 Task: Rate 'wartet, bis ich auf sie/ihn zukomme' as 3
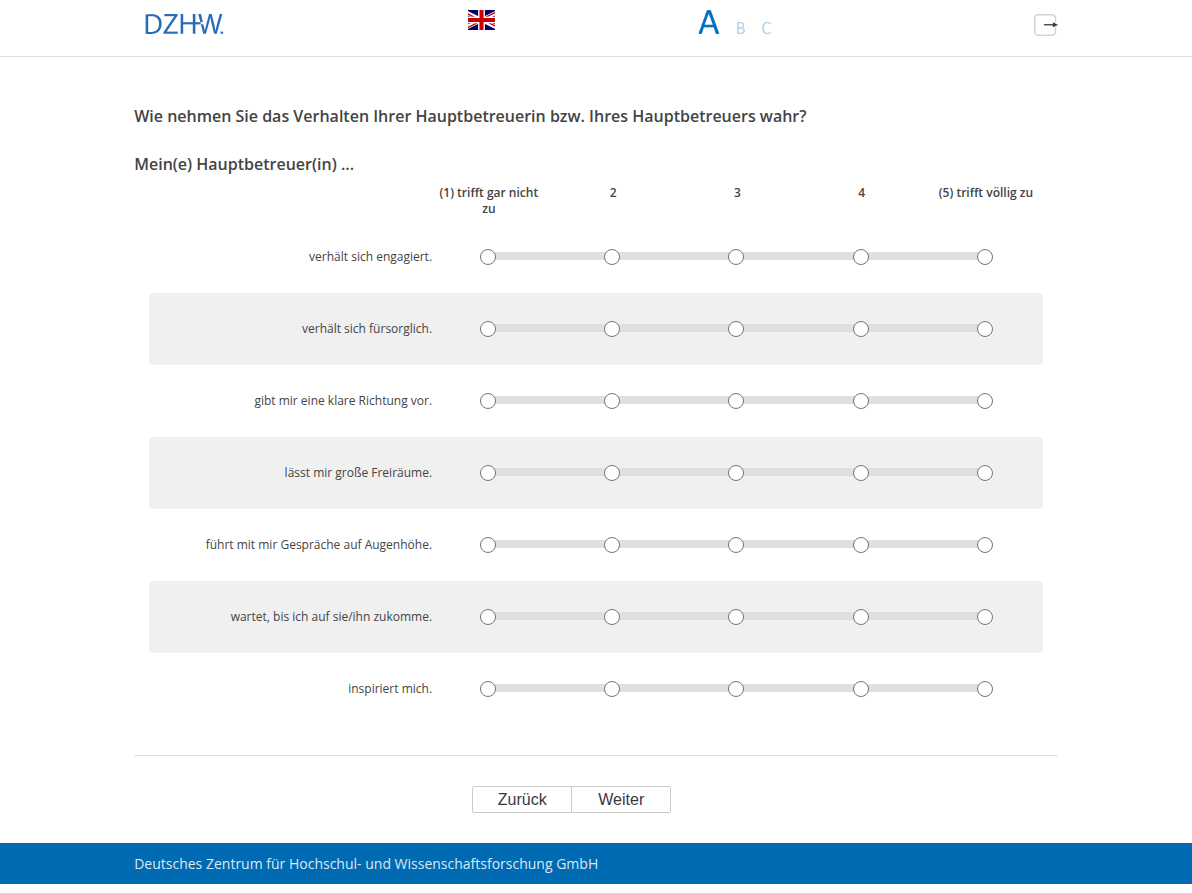[x=736, y=617]
